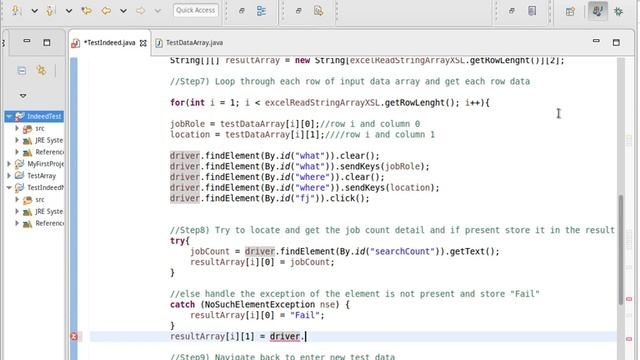
Task: Open the Next Annotation dropdown arrow
Action: click(35, 11)
